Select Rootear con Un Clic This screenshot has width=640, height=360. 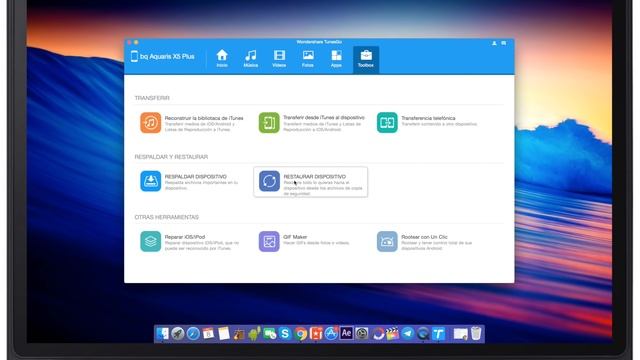click(424, 242)
